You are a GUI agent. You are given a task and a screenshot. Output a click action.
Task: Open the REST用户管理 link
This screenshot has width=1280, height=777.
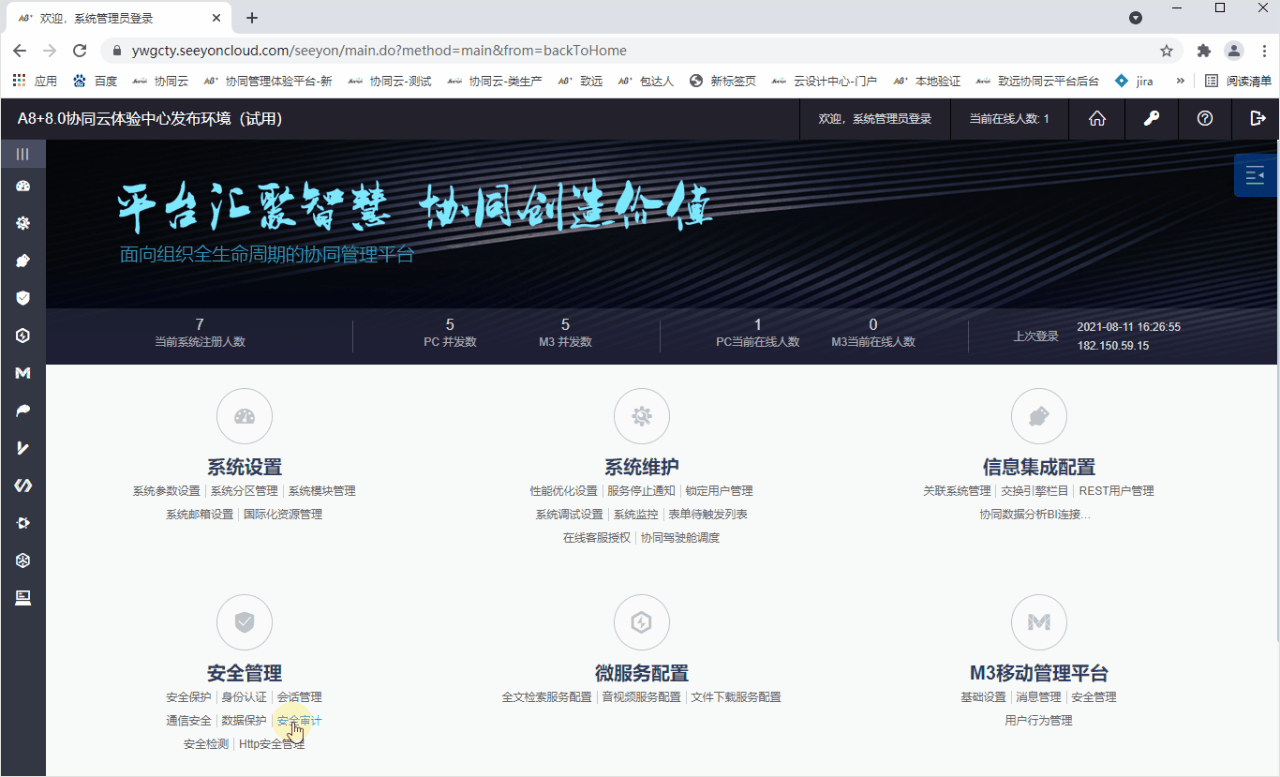pos(1116,491)
